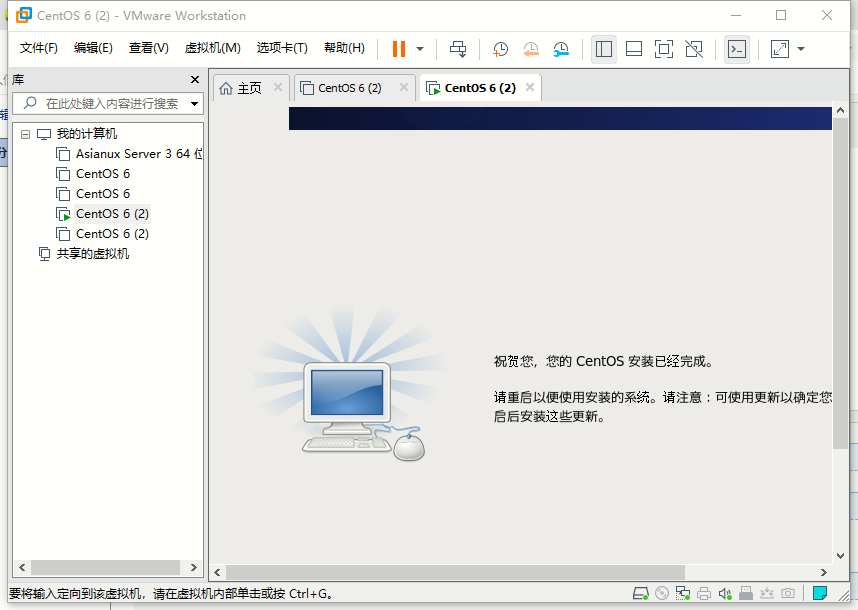
Task: Send Ctrl+Alt+Del to the virtual machine
Action: [x=458, y=49]
